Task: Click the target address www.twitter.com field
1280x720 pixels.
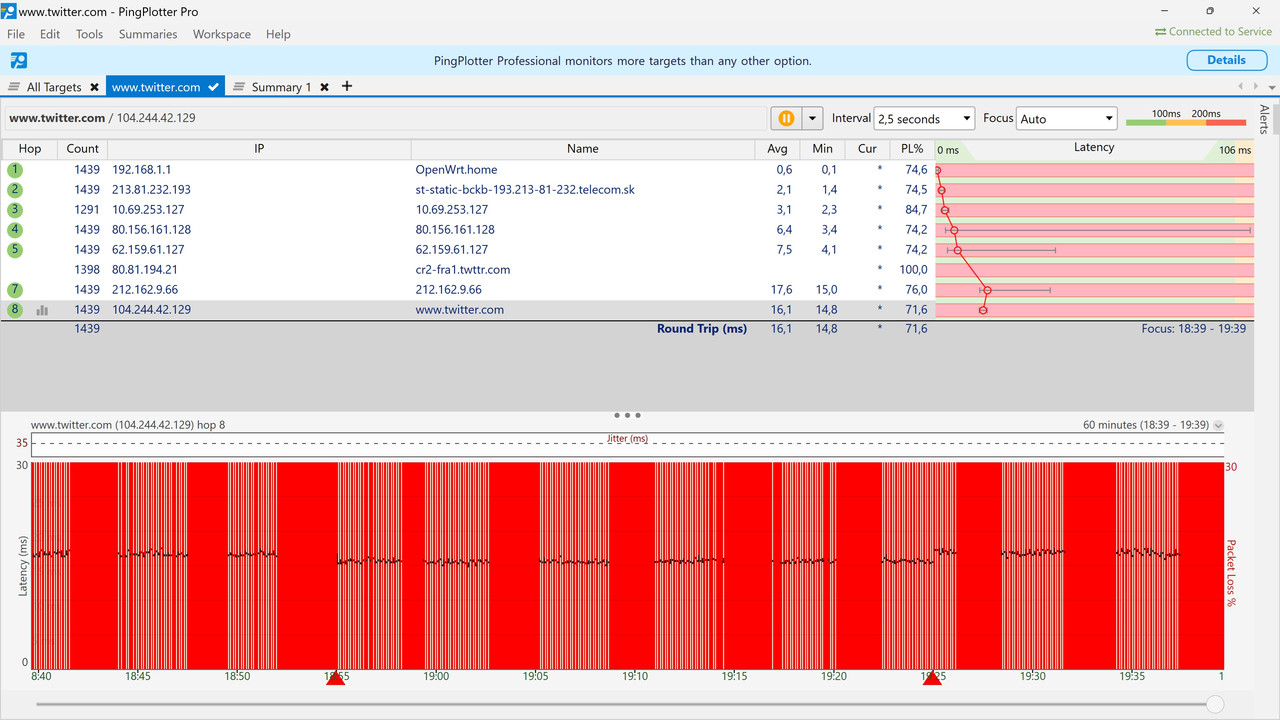Action: [x=385, y=118]
